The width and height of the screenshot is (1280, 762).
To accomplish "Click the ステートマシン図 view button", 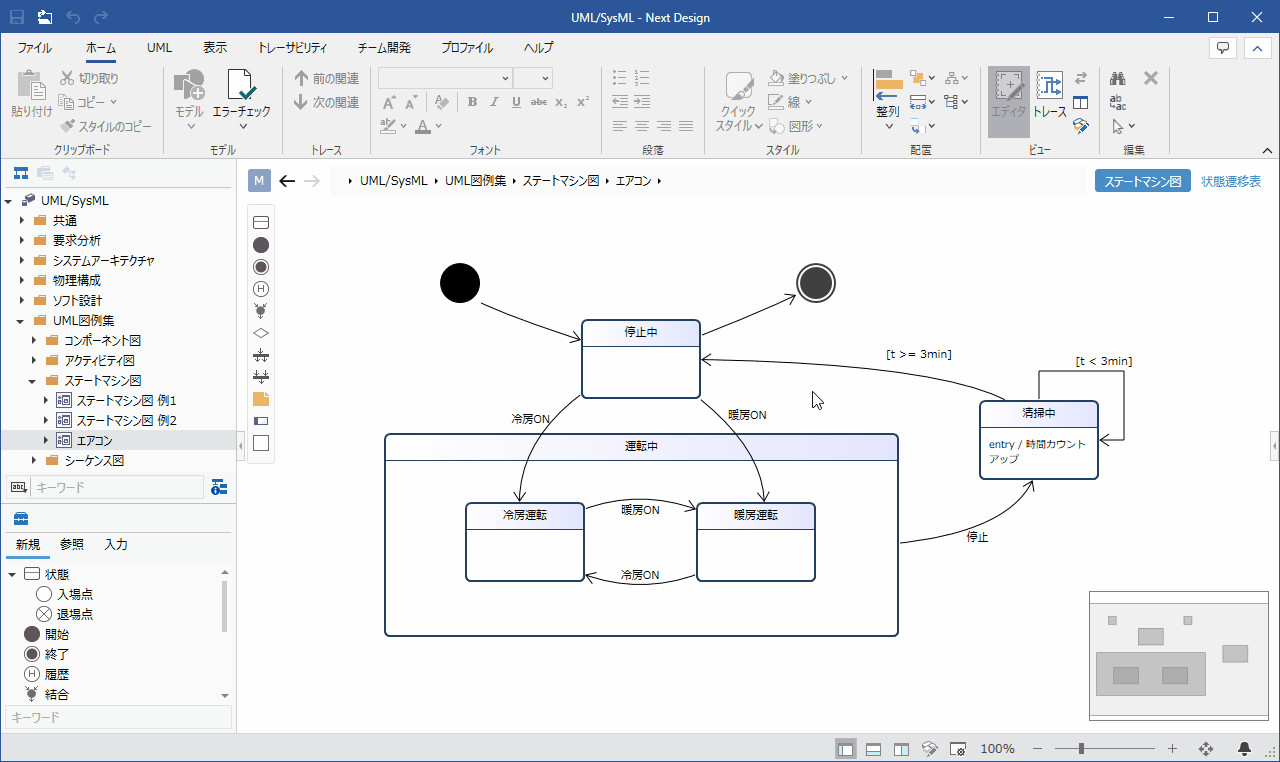I will point(1143,181).
